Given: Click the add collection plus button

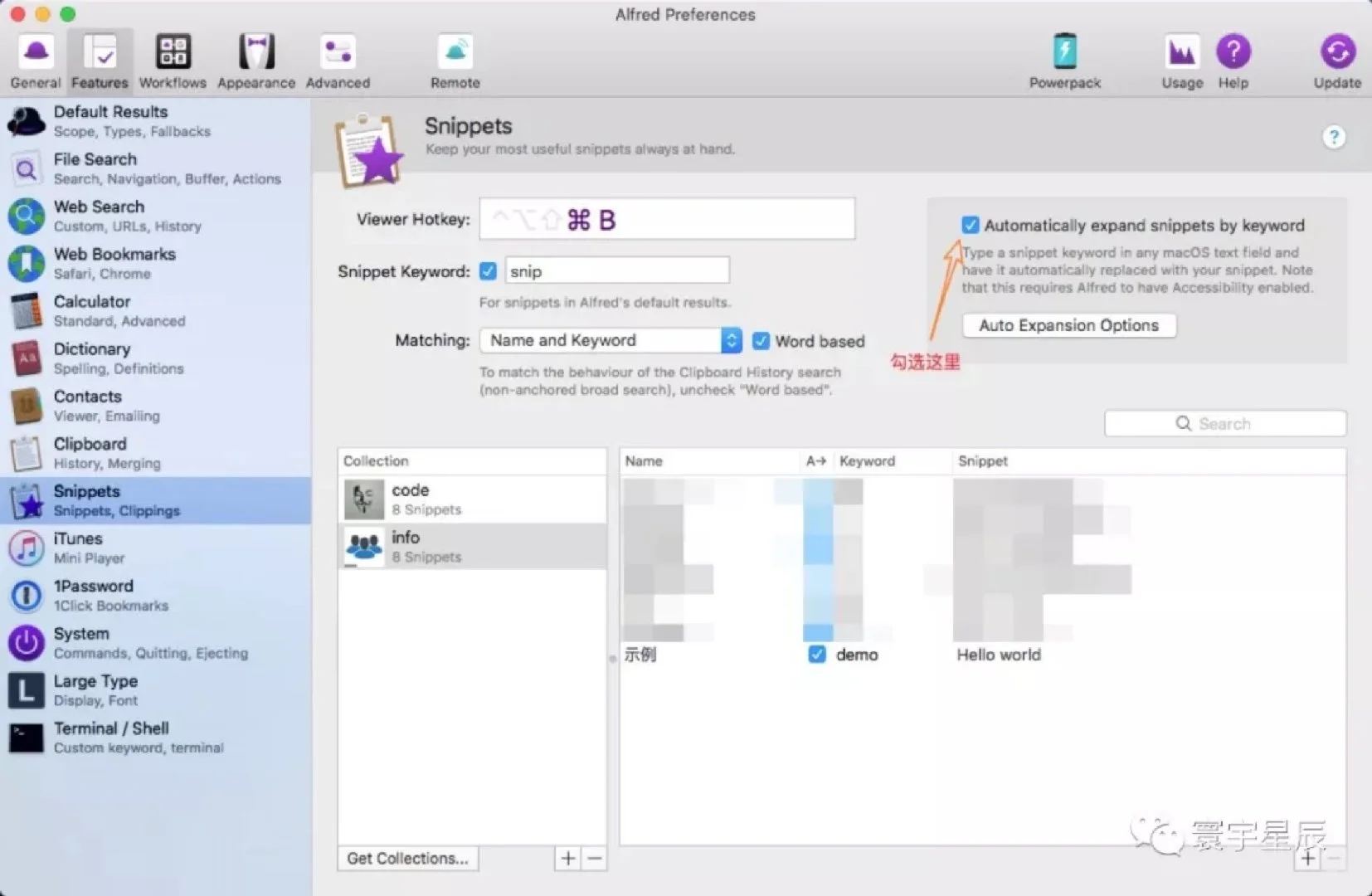Looking at the screenshot, I should point(568,859).
